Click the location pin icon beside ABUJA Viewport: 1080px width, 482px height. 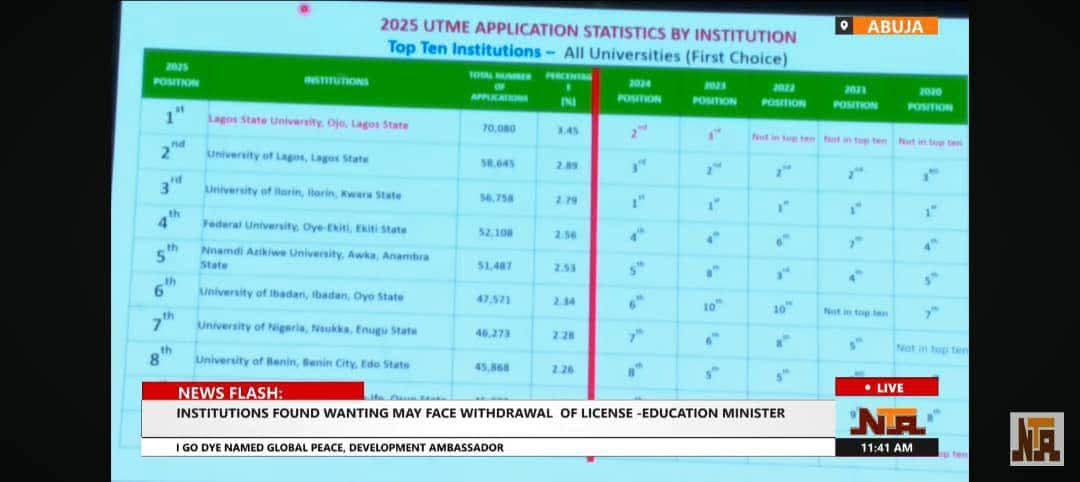(x=845, y=26)
